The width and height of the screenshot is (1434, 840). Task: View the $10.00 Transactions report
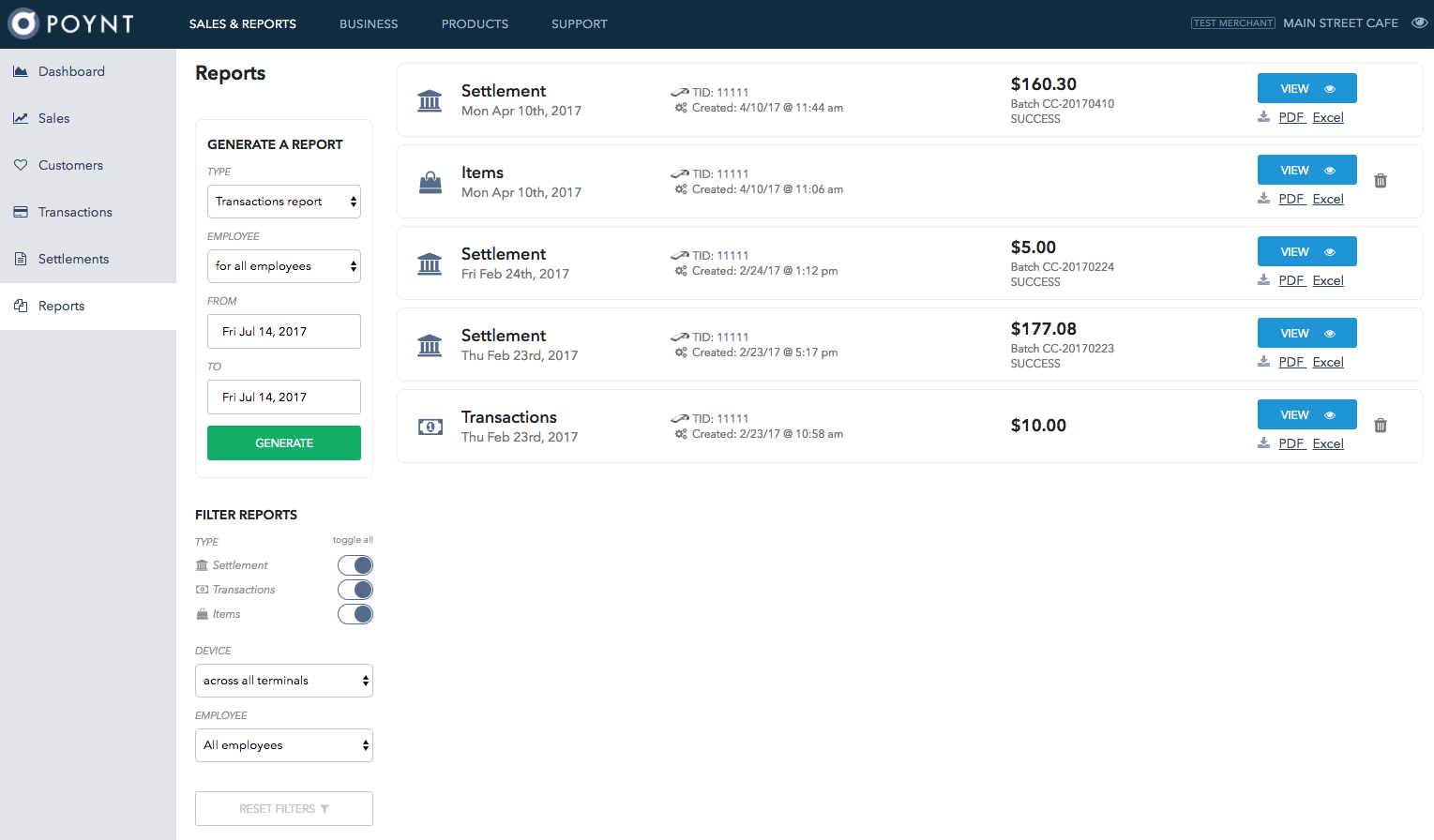click(x=1307, y=414)
